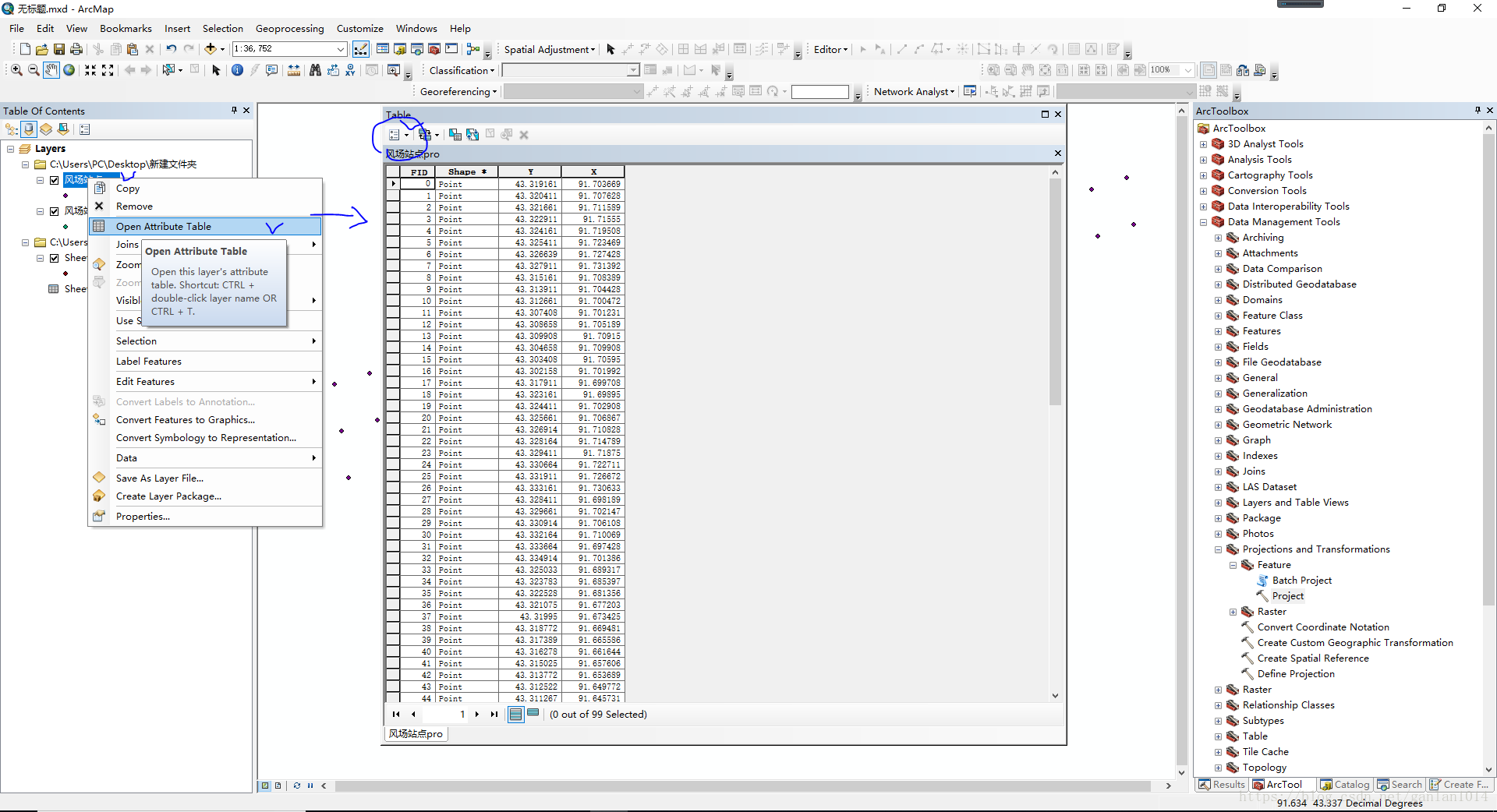Click the Print icon in standard toolbar
The height and width of the screenshot is (812, 1497).
[76, 49]
